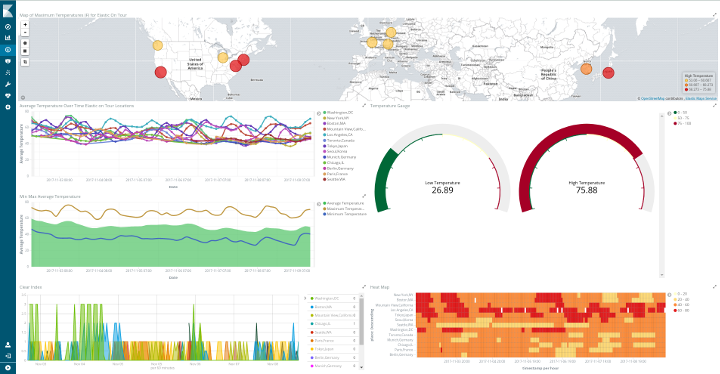Open Visualize via the bar chart sidebar icon

(x=7, y=38)
